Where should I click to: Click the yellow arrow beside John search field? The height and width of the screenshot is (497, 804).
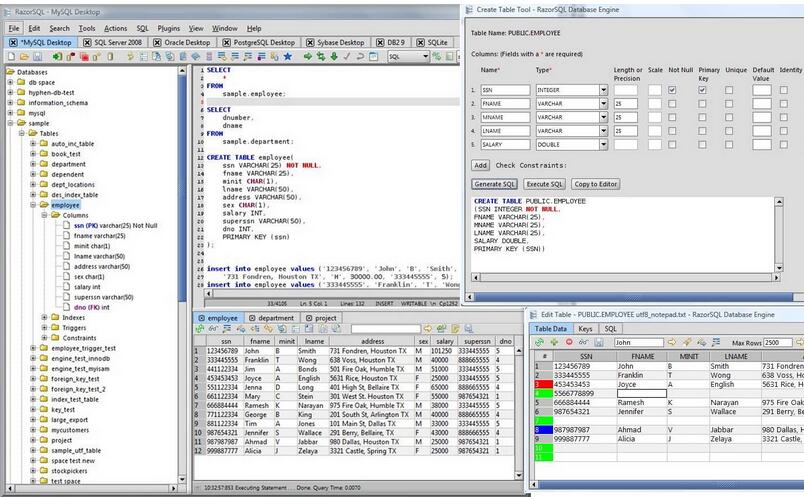click(x=672, y=342)
